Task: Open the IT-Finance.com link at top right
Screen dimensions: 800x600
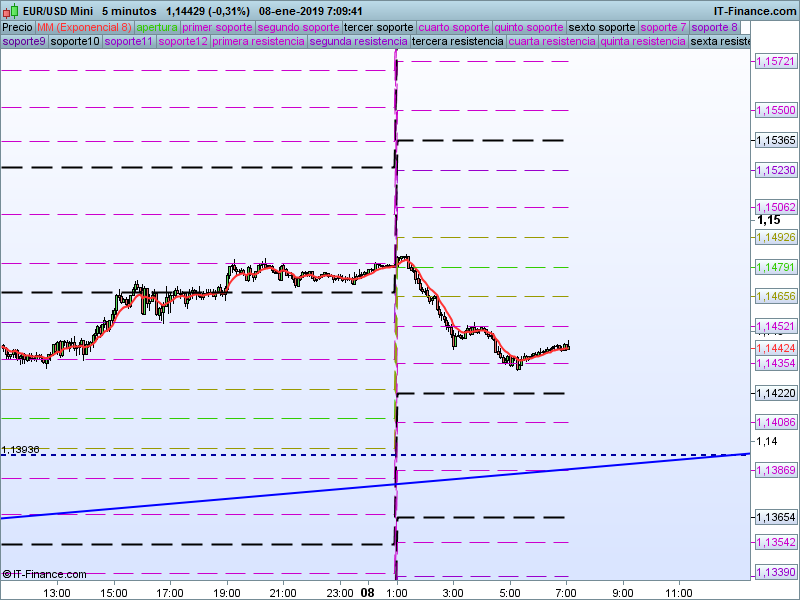Action: [x=754, y=11]
